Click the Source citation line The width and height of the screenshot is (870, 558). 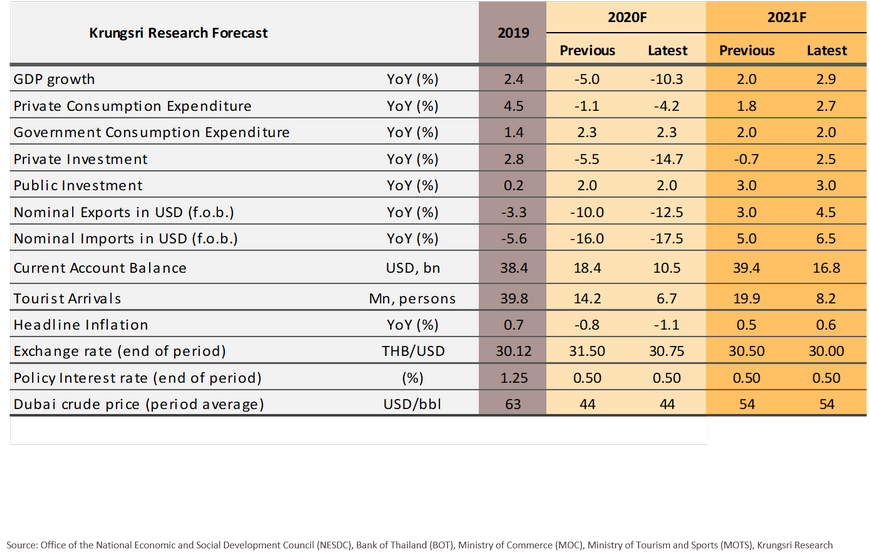coord(419,545)
